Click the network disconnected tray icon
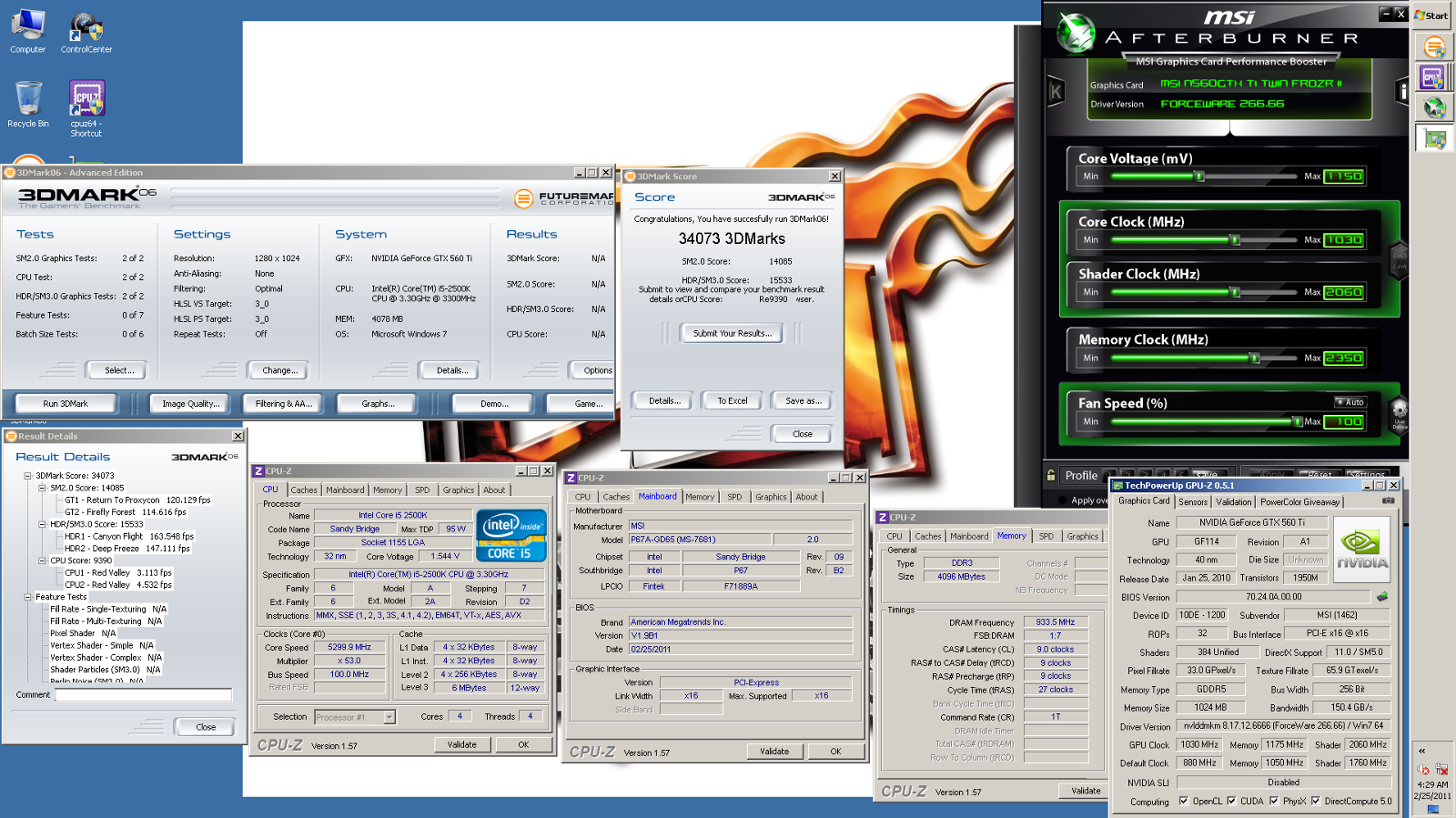 [1441, 770]
